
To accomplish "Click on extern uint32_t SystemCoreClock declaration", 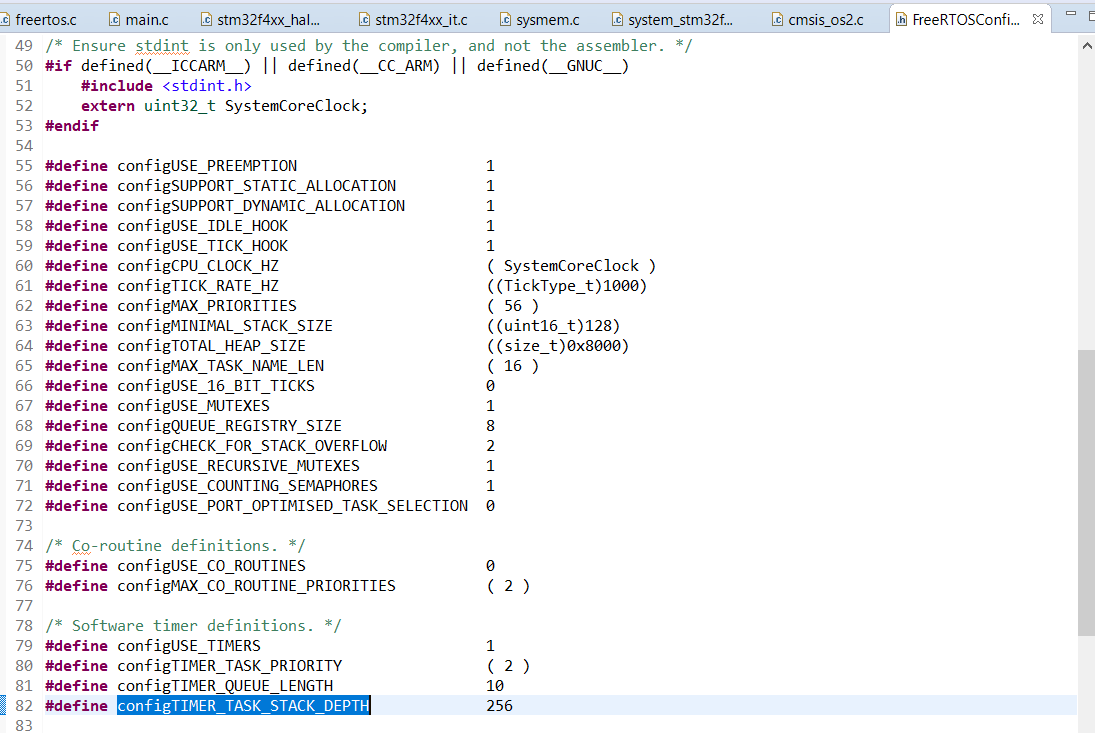I will coord(224,106).
